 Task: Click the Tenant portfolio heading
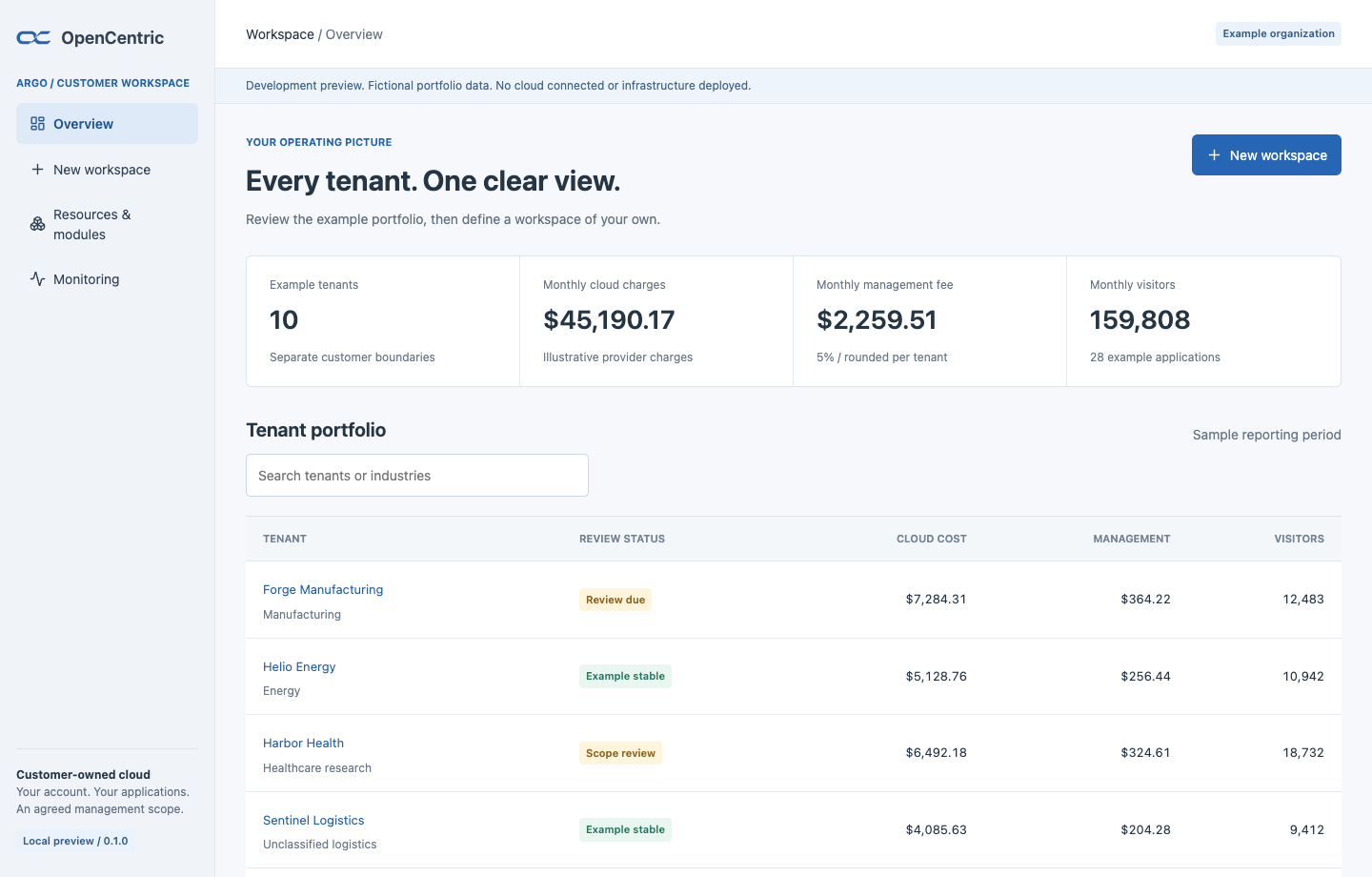point(316,430)
